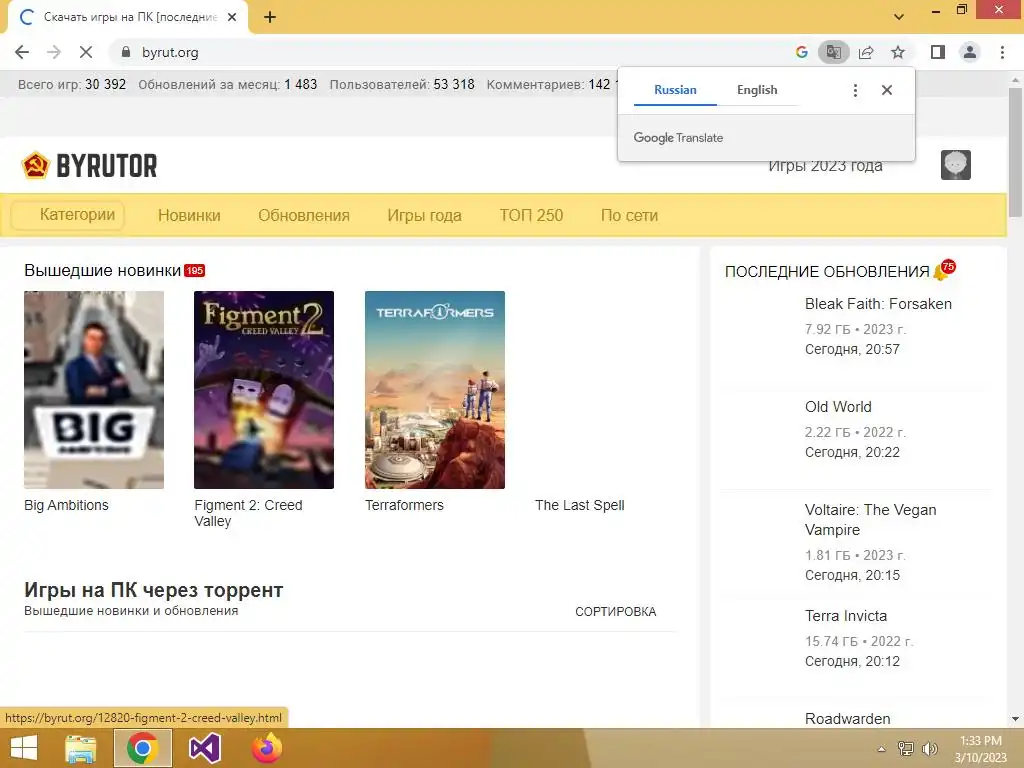Click the Google icon in address bar
The width and height of the screenshot is (1024, 768).
802,52
